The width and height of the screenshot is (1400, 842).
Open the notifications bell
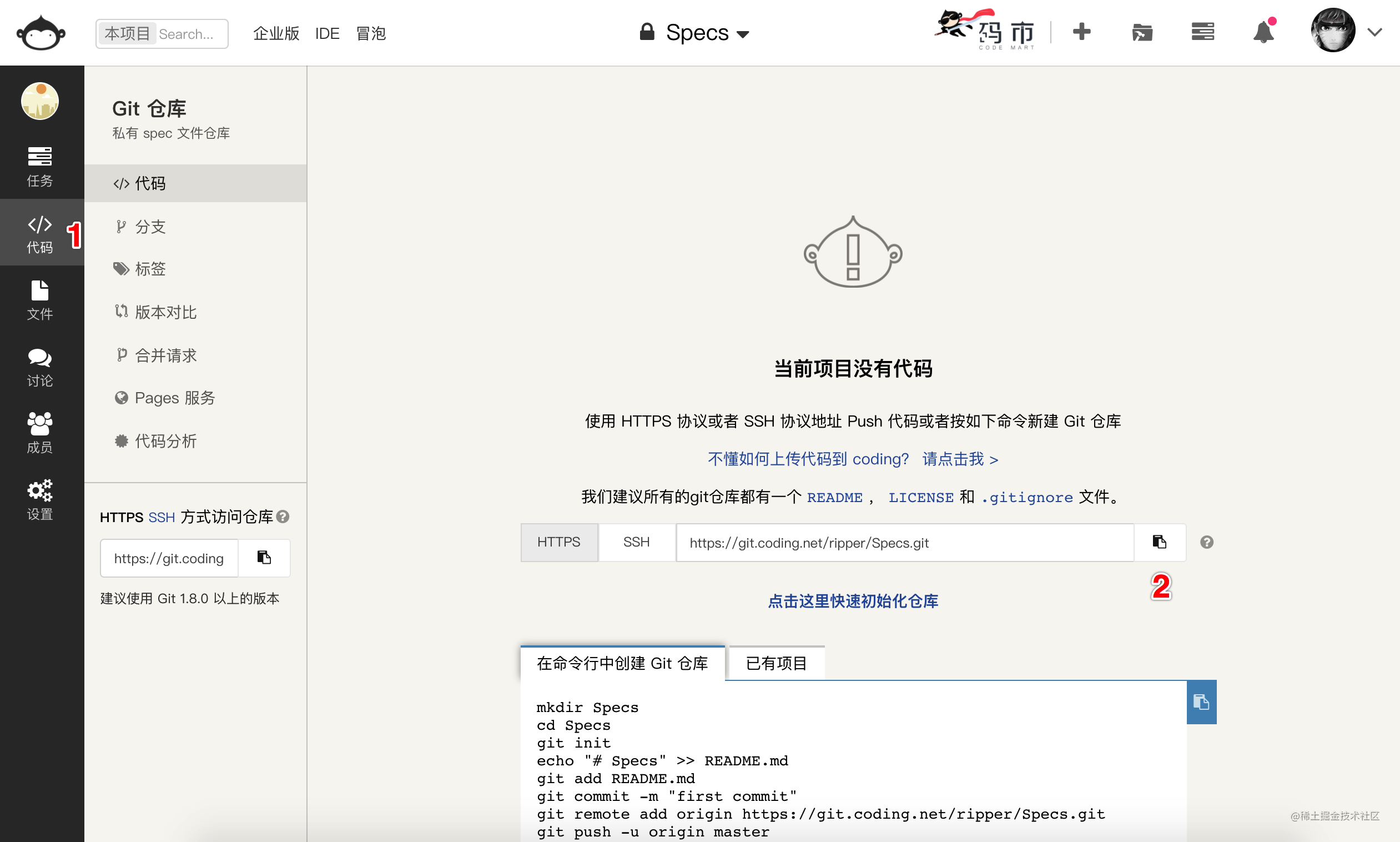[x=1263, y=32]
